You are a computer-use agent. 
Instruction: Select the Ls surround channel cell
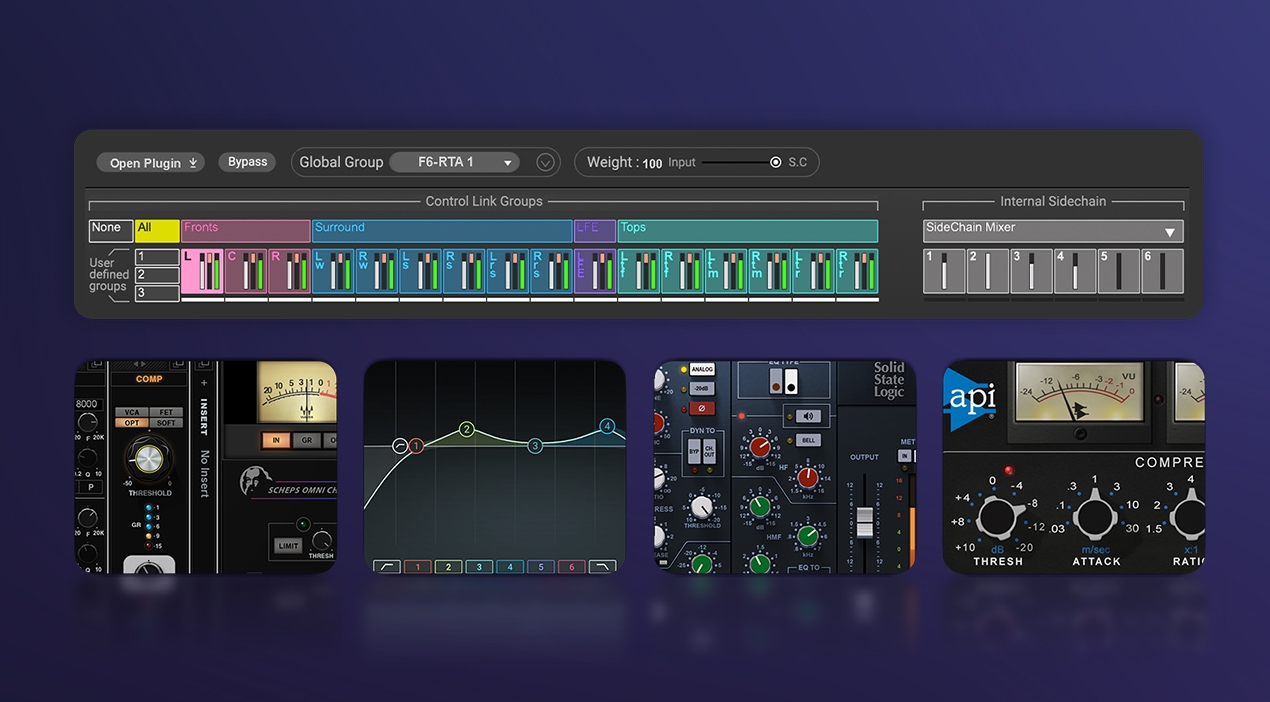click(420, 271)
